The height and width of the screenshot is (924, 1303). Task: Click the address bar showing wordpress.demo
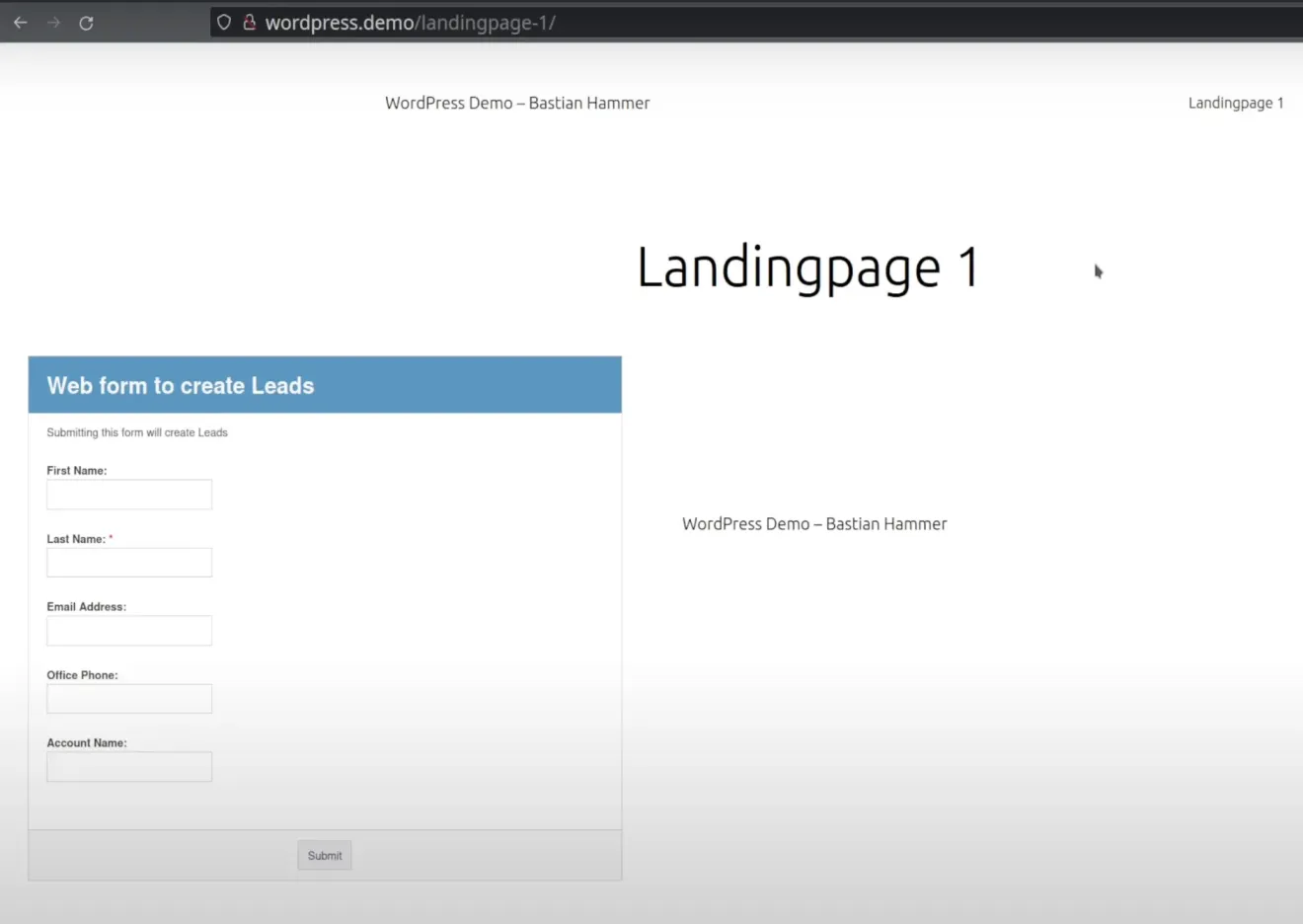(341, 22)
